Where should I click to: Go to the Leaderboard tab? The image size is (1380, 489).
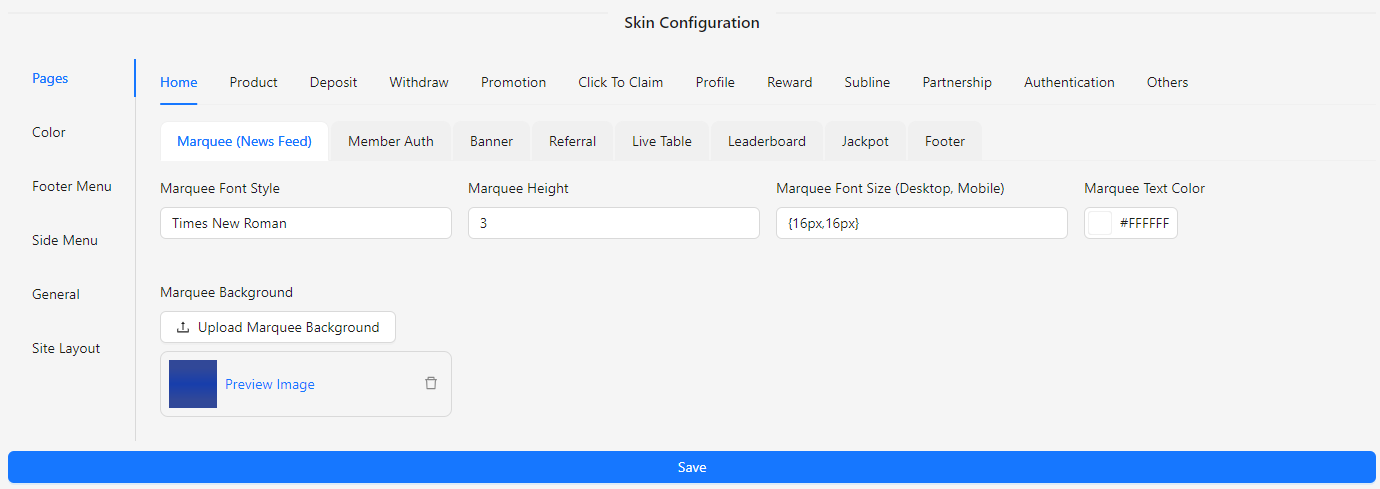click(767, 141)
